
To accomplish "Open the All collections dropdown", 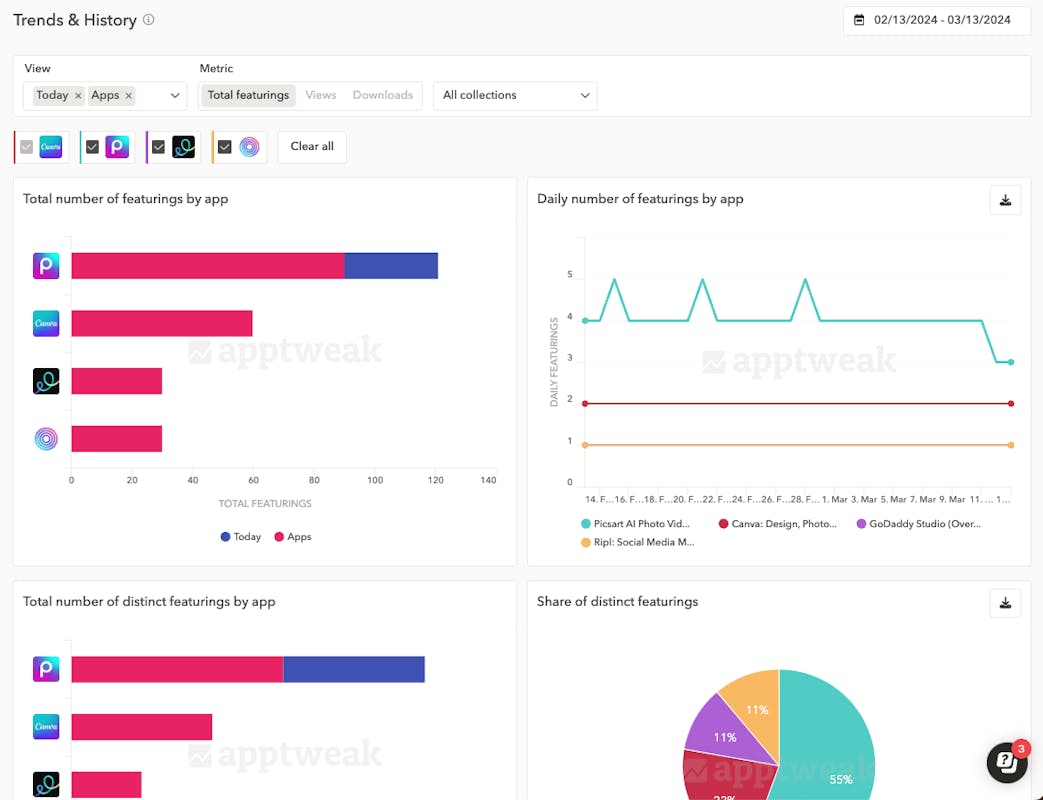I will coord(515,96).
